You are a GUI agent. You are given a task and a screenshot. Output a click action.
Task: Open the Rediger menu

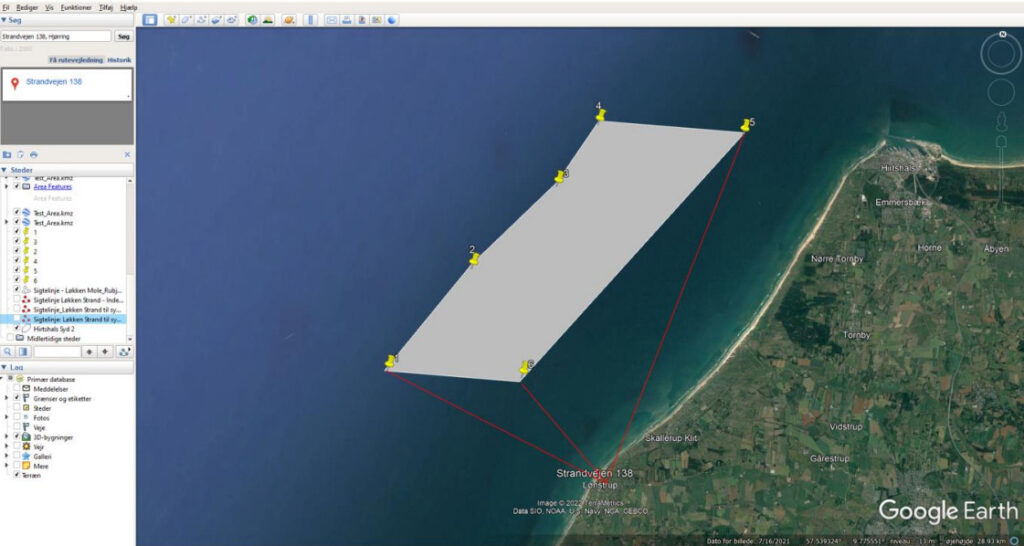(27, 7)
